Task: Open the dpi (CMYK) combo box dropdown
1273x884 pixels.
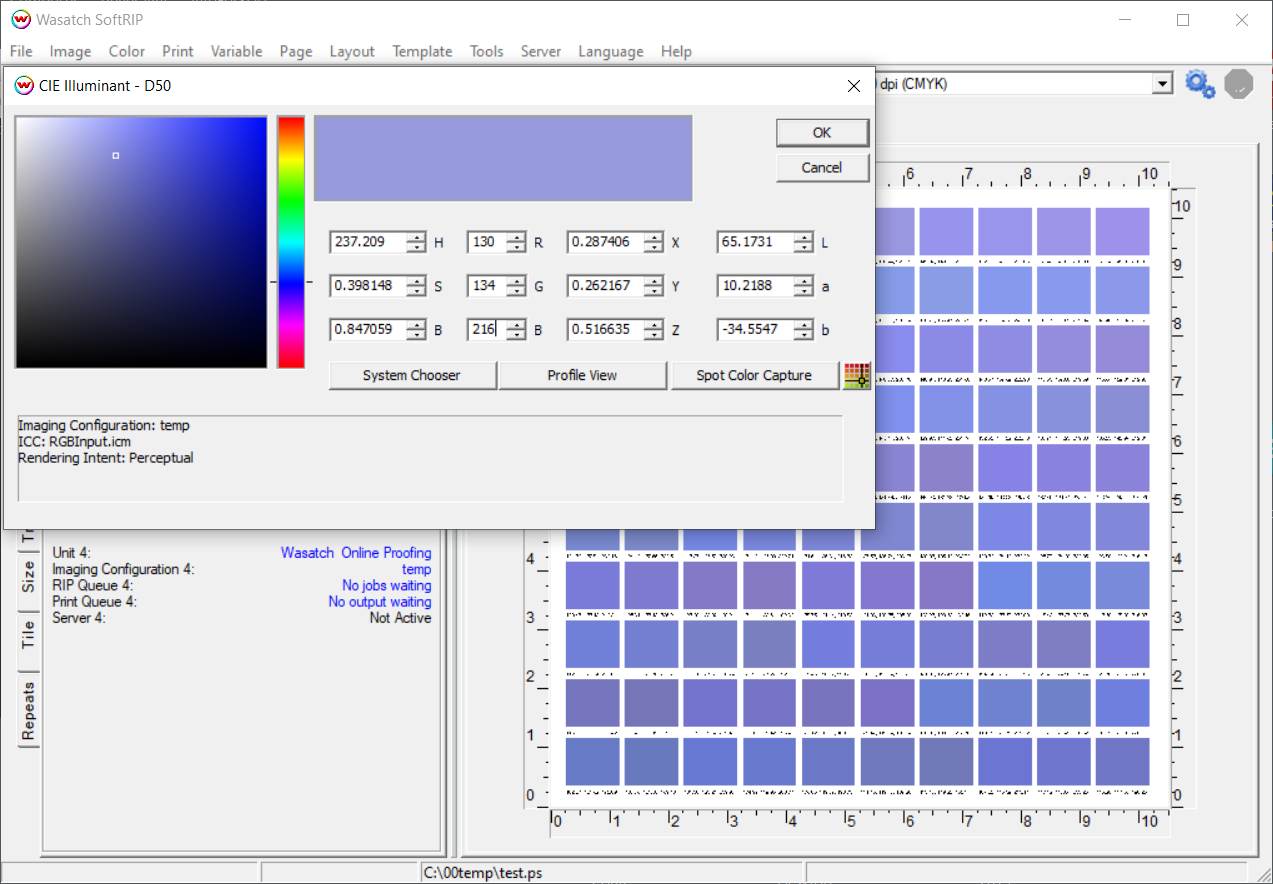Action: tap(1161, 84)
